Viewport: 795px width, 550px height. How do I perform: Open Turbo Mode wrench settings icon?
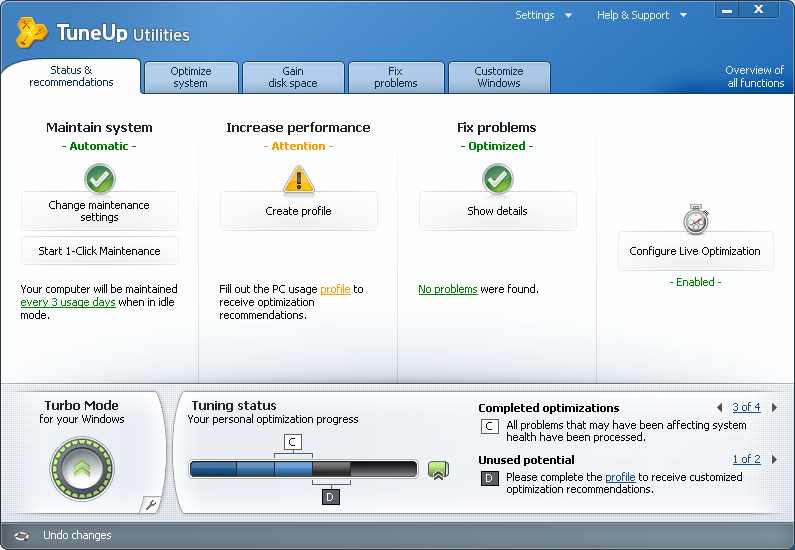coord(151,504)
